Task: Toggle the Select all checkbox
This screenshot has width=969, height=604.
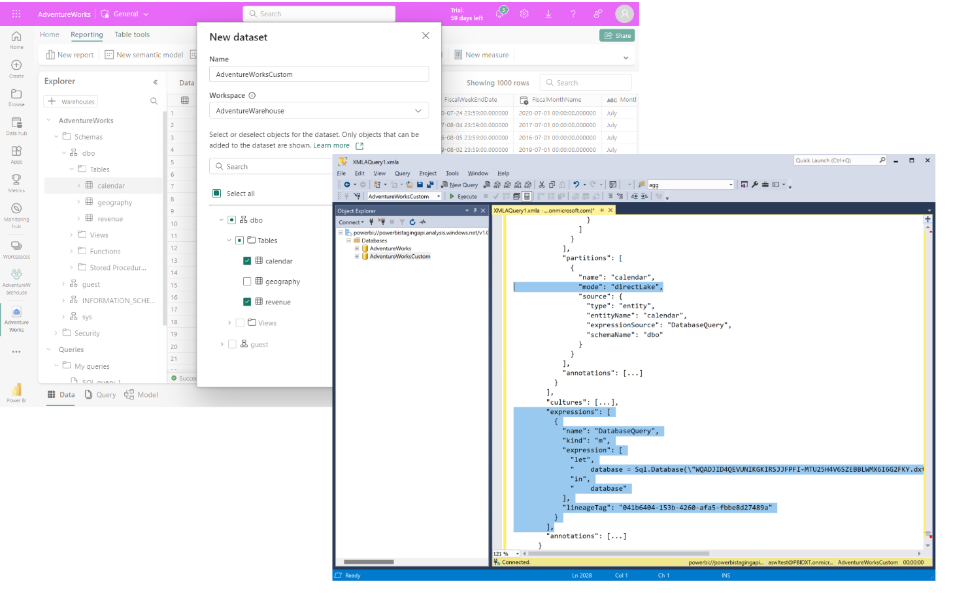Action: tap(217, 194)
